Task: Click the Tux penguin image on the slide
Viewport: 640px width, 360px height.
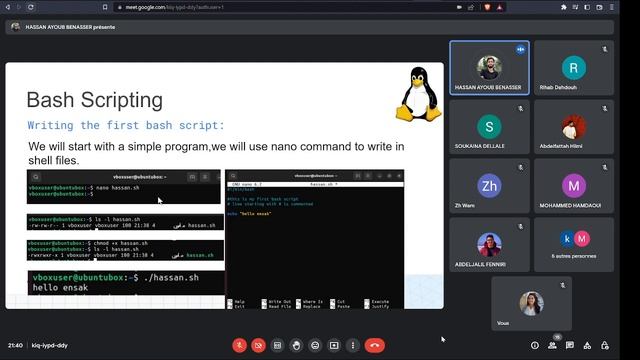Action: point(419,94)
